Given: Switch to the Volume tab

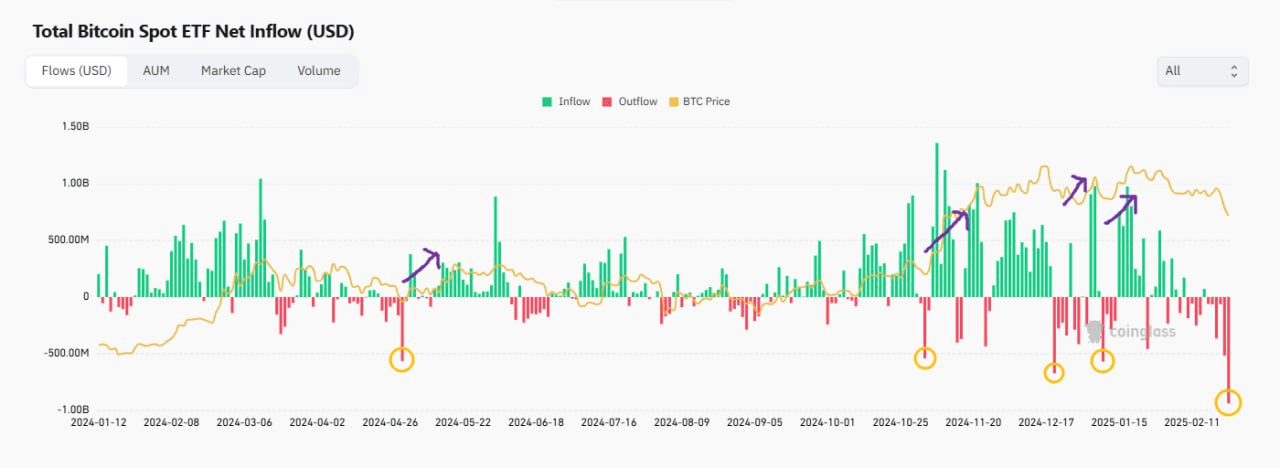Looking at the screenshot, I should (319, 71).
